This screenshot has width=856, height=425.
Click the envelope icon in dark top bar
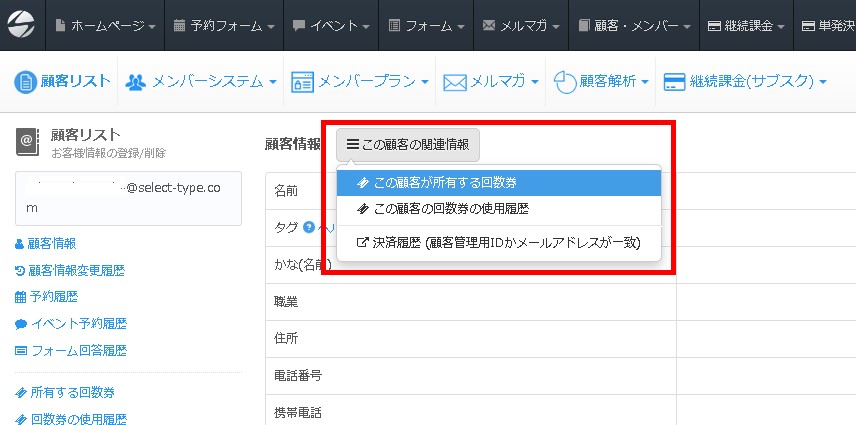tap(489, 26)
